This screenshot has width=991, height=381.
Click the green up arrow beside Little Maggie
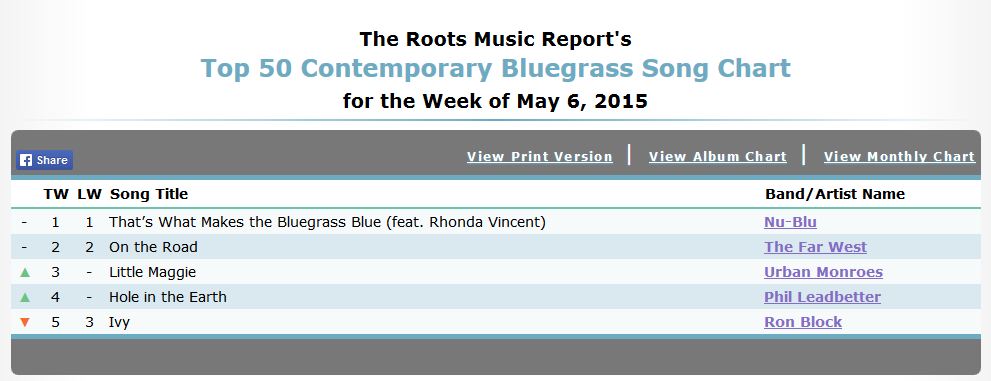pyautogui.click(x=25, y=272)
